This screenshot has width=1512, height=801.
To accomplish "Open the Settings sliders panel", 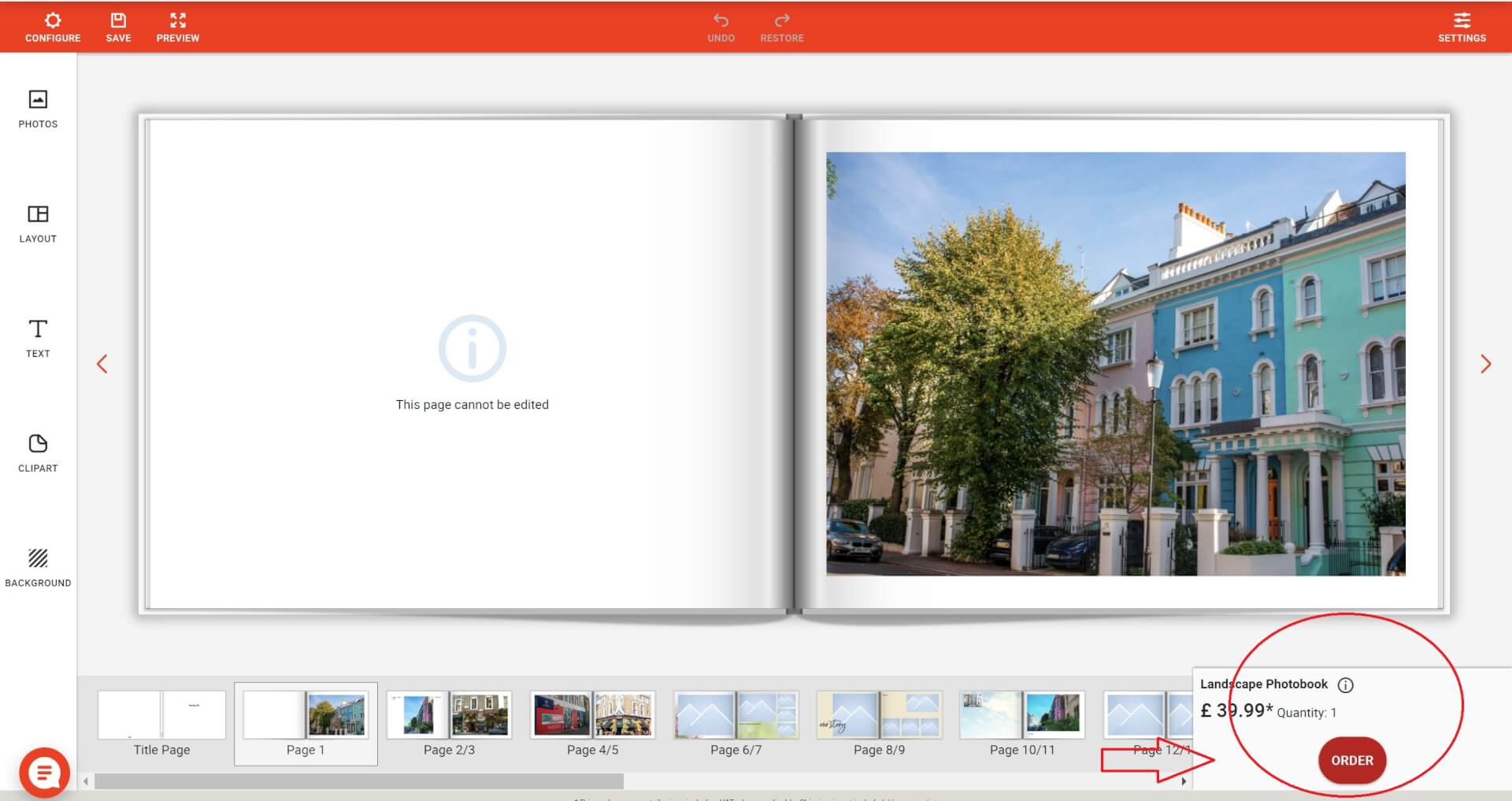I will (x=1462, y=27).
